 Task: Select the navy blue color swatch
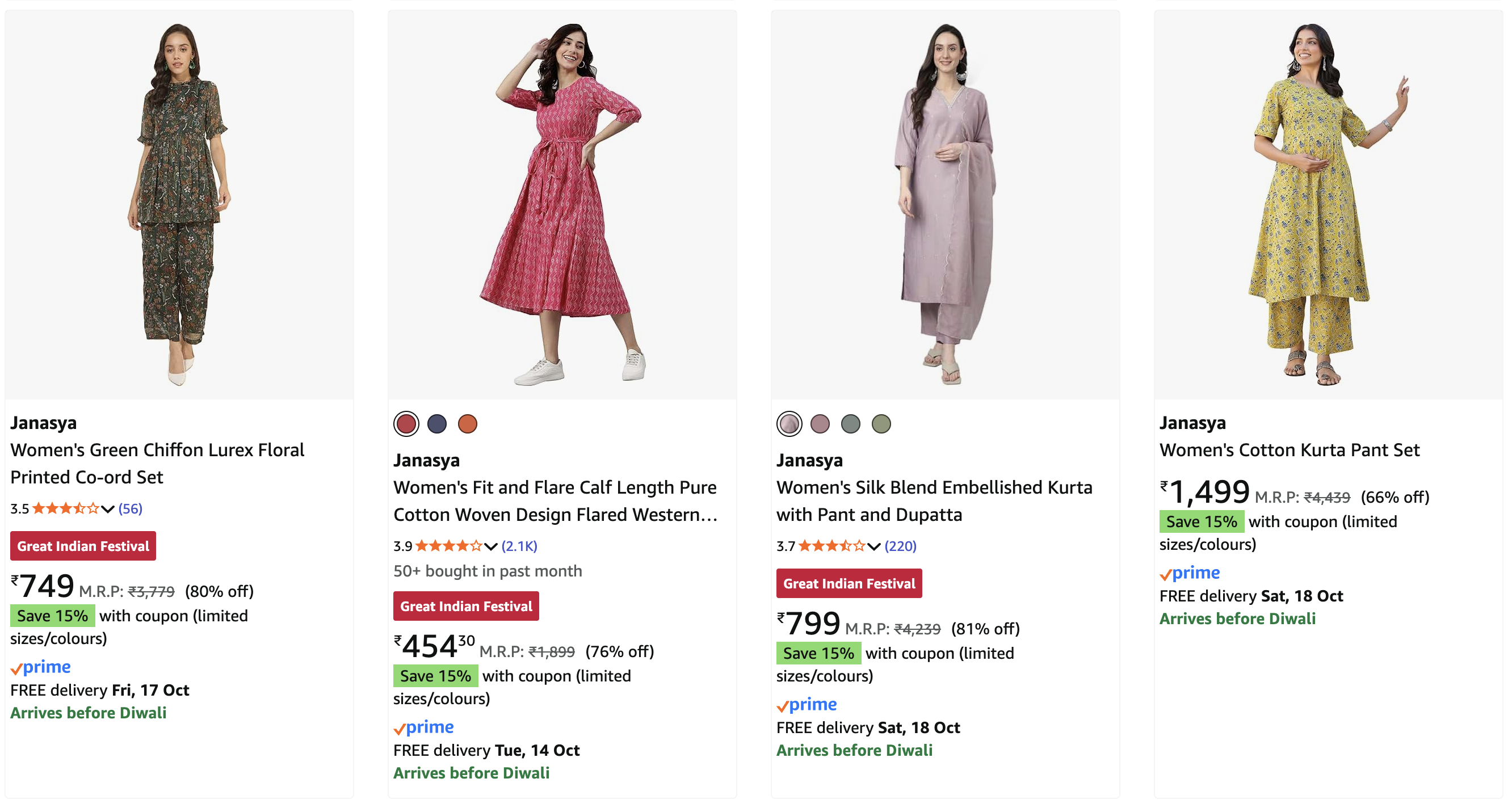pos(436,424)
